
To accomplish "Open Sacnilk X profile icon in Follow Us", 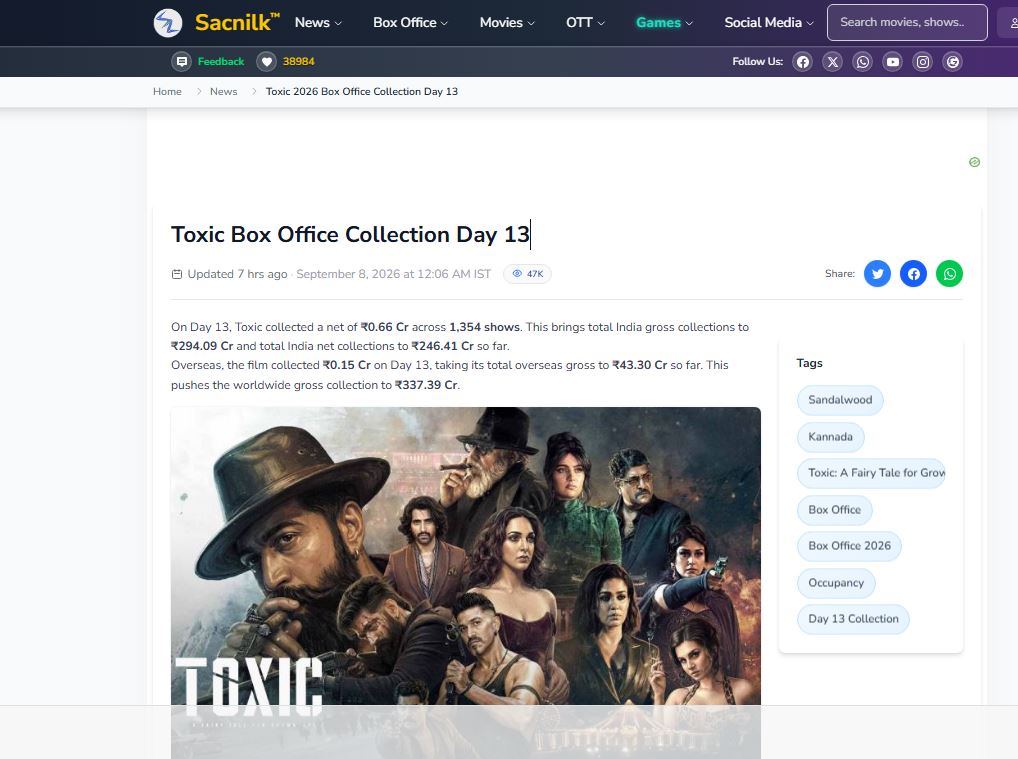I will pos(833,62).
